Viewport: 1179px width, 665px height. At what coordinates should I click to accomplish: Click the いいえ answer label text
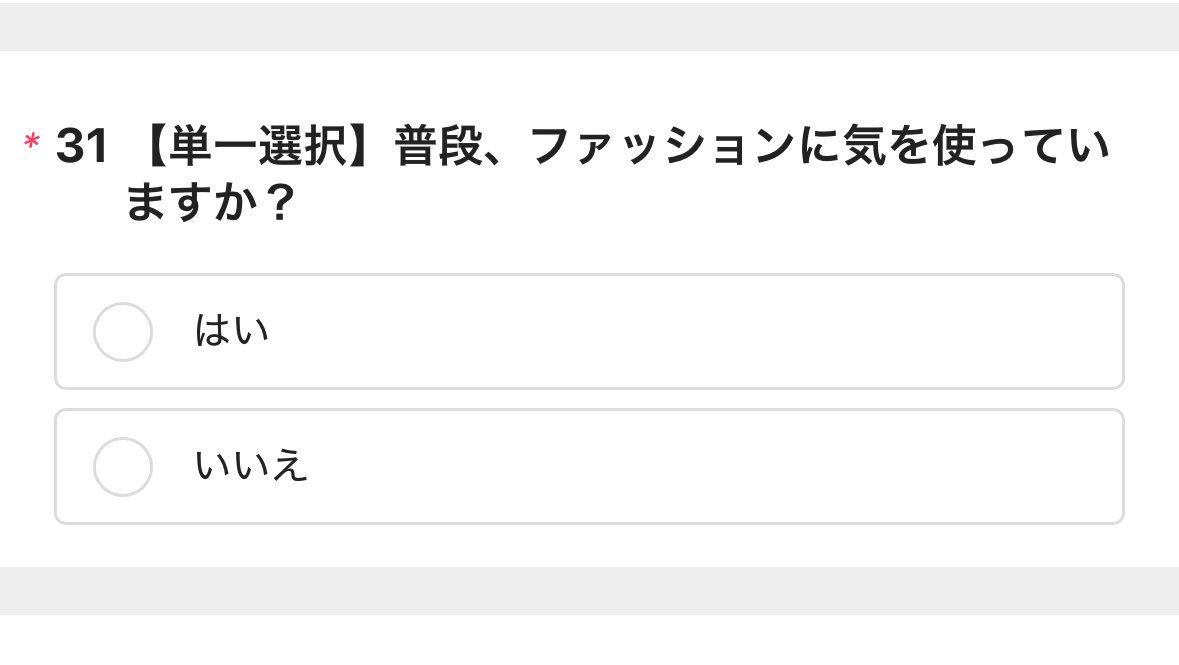point(251,466)
